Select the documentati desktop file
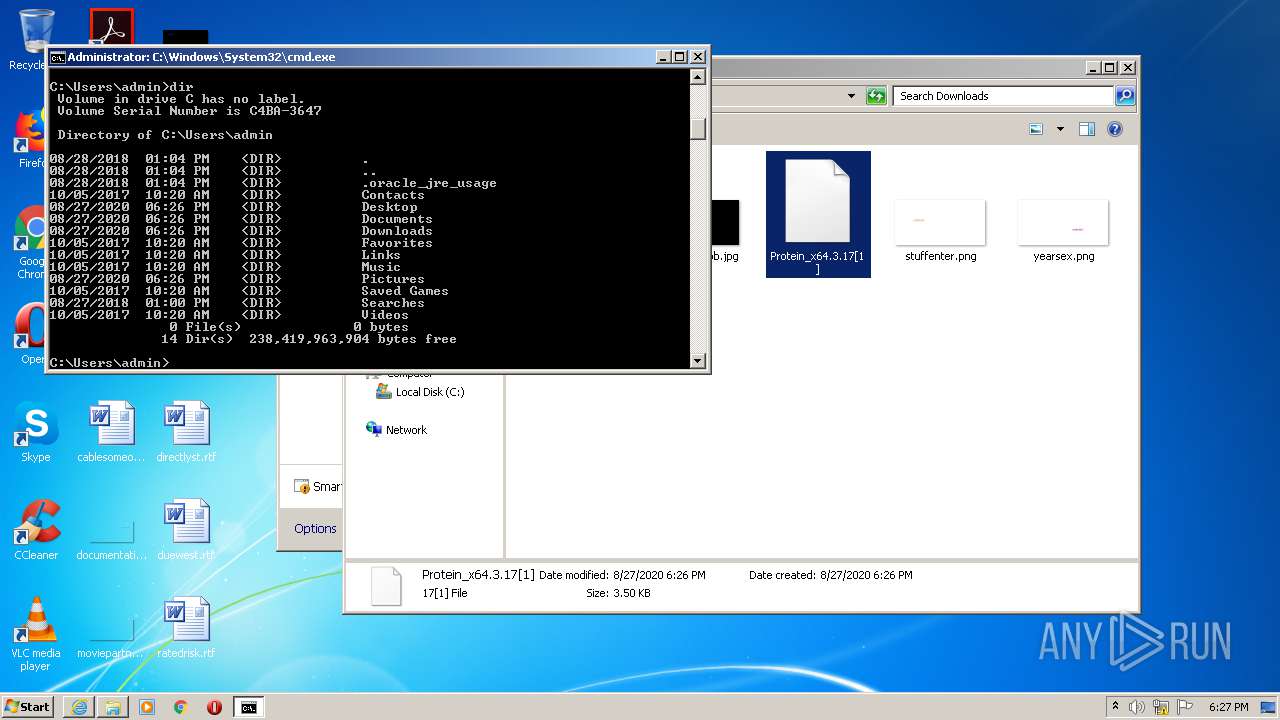This screenshot has height=720, width=1280. (111, 540)
